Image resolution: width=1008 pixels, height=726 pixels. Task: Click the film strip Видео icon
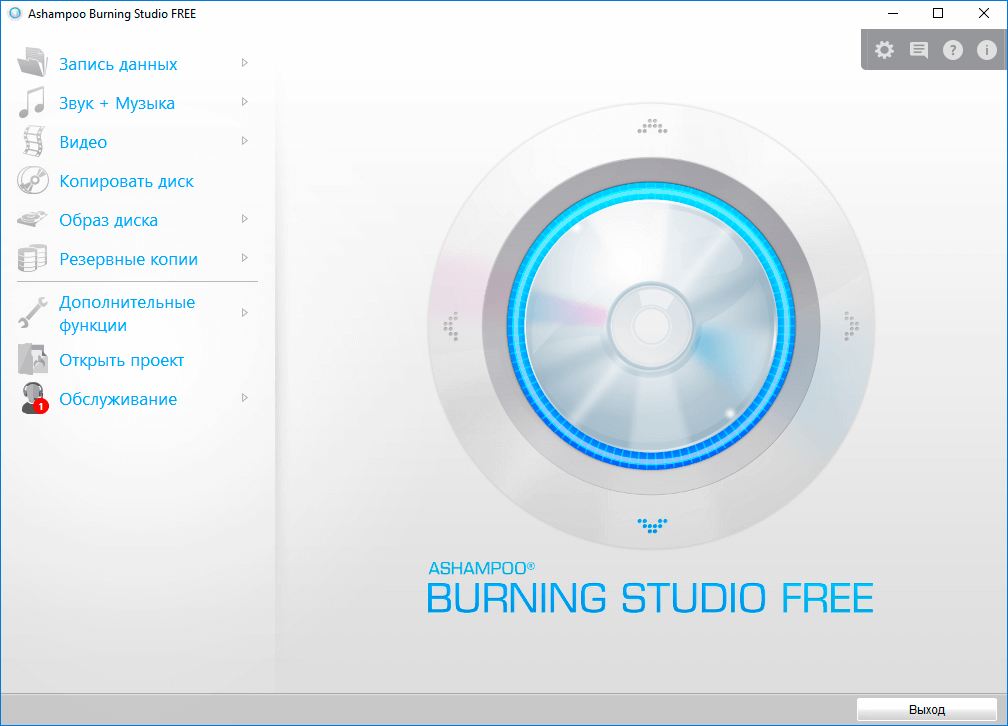pos(33,142)
